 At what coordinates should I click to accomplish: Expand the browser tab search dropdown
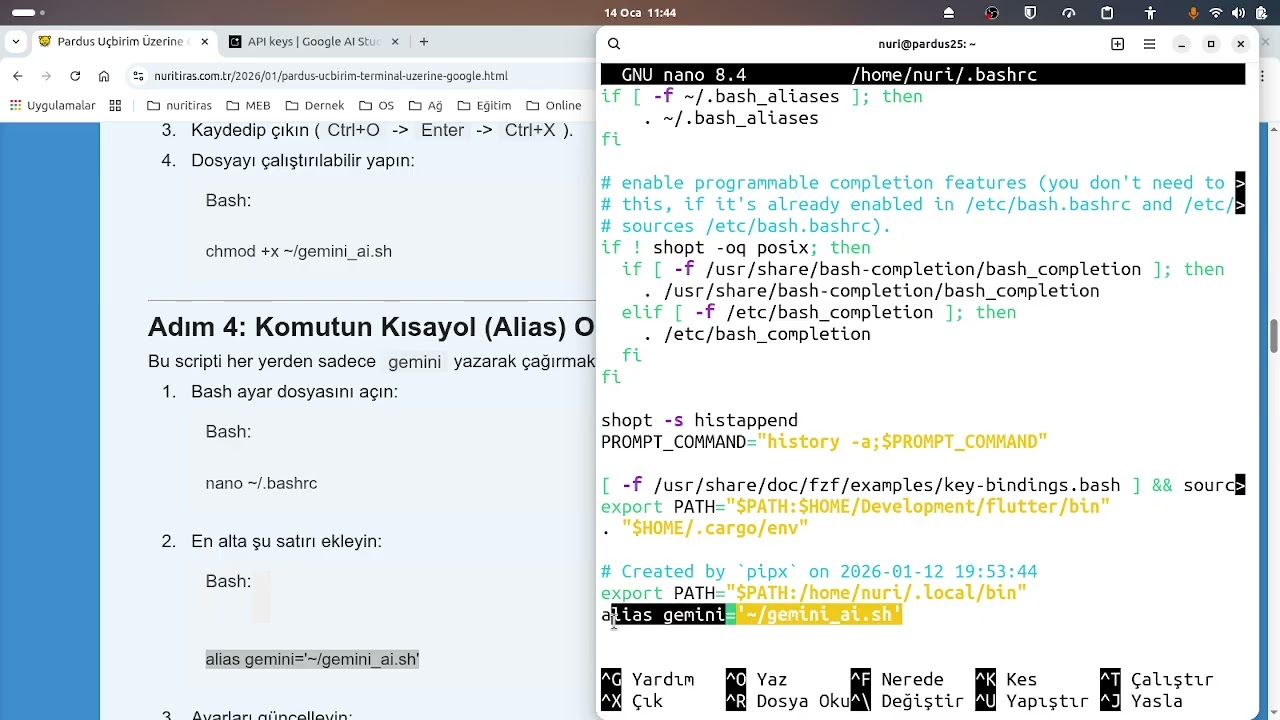(16, 42)
